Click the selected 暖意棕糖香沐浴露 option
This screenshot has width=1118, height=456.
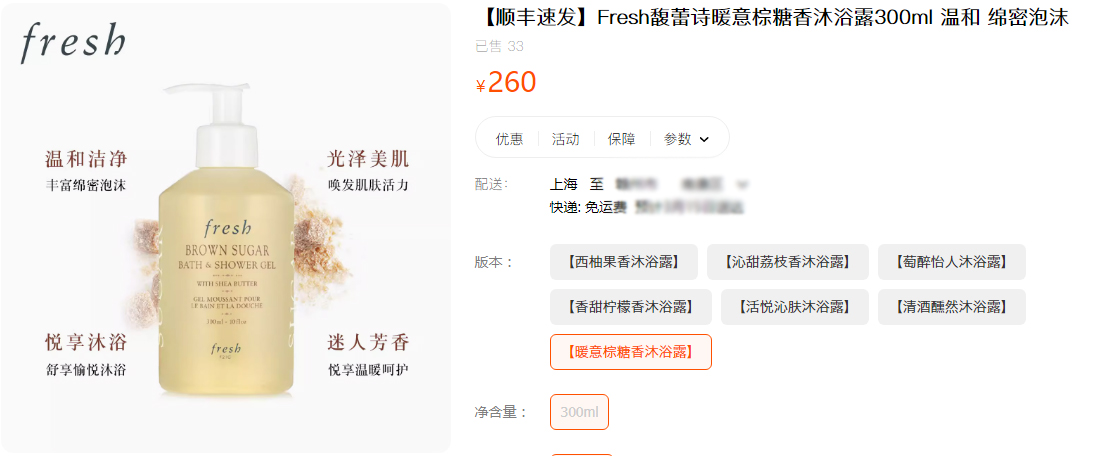(631, 352)
